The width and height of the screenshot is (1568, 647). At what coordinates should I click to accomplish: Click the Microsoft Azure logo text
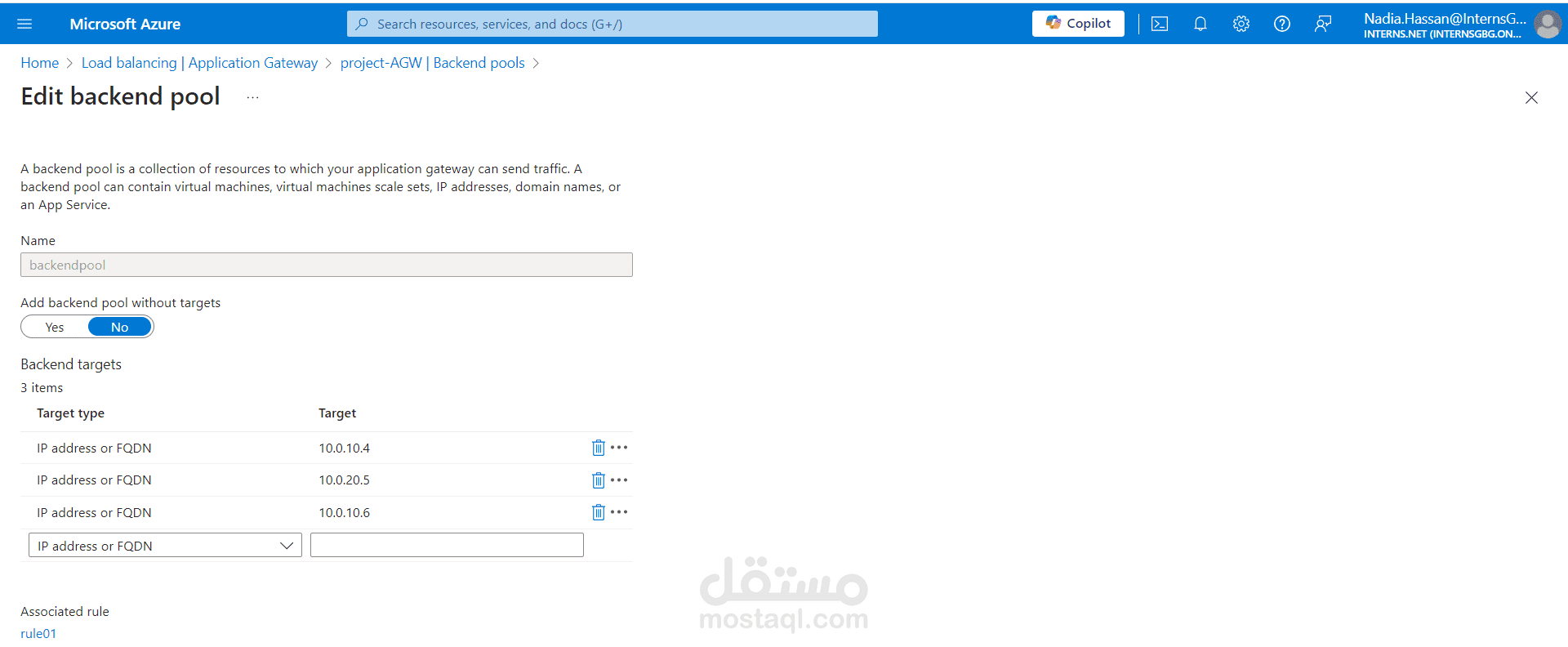(x=125, y=24)
